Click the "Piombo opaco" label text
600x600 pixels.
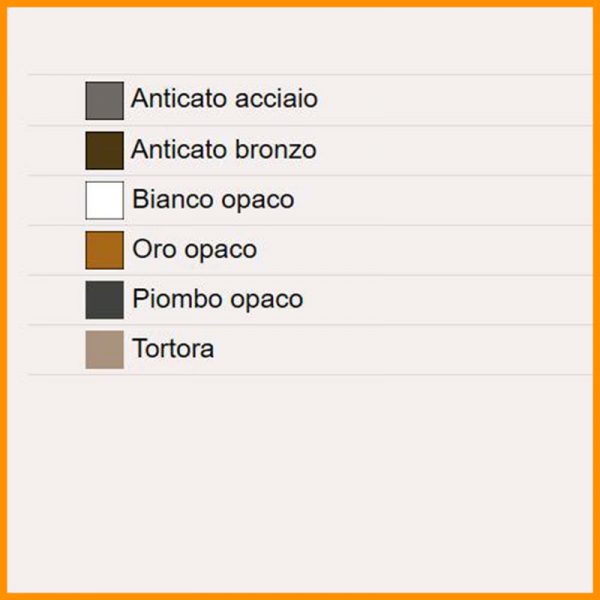pyautogui.click(x=217, y=300)
